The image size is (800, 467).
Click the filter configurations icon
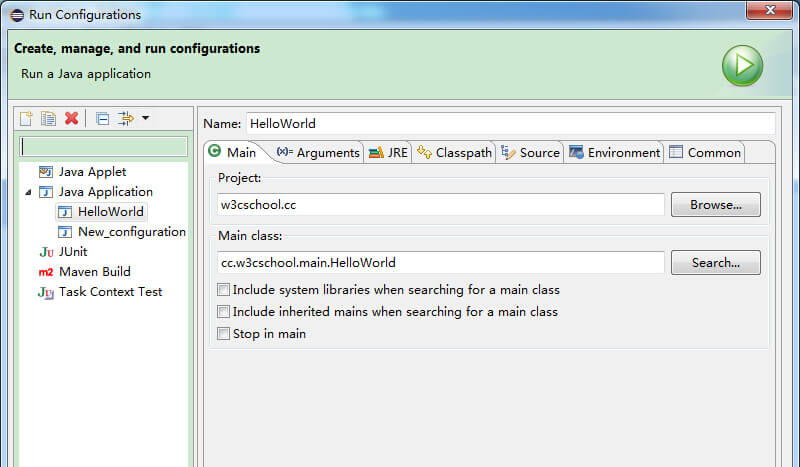125,118
